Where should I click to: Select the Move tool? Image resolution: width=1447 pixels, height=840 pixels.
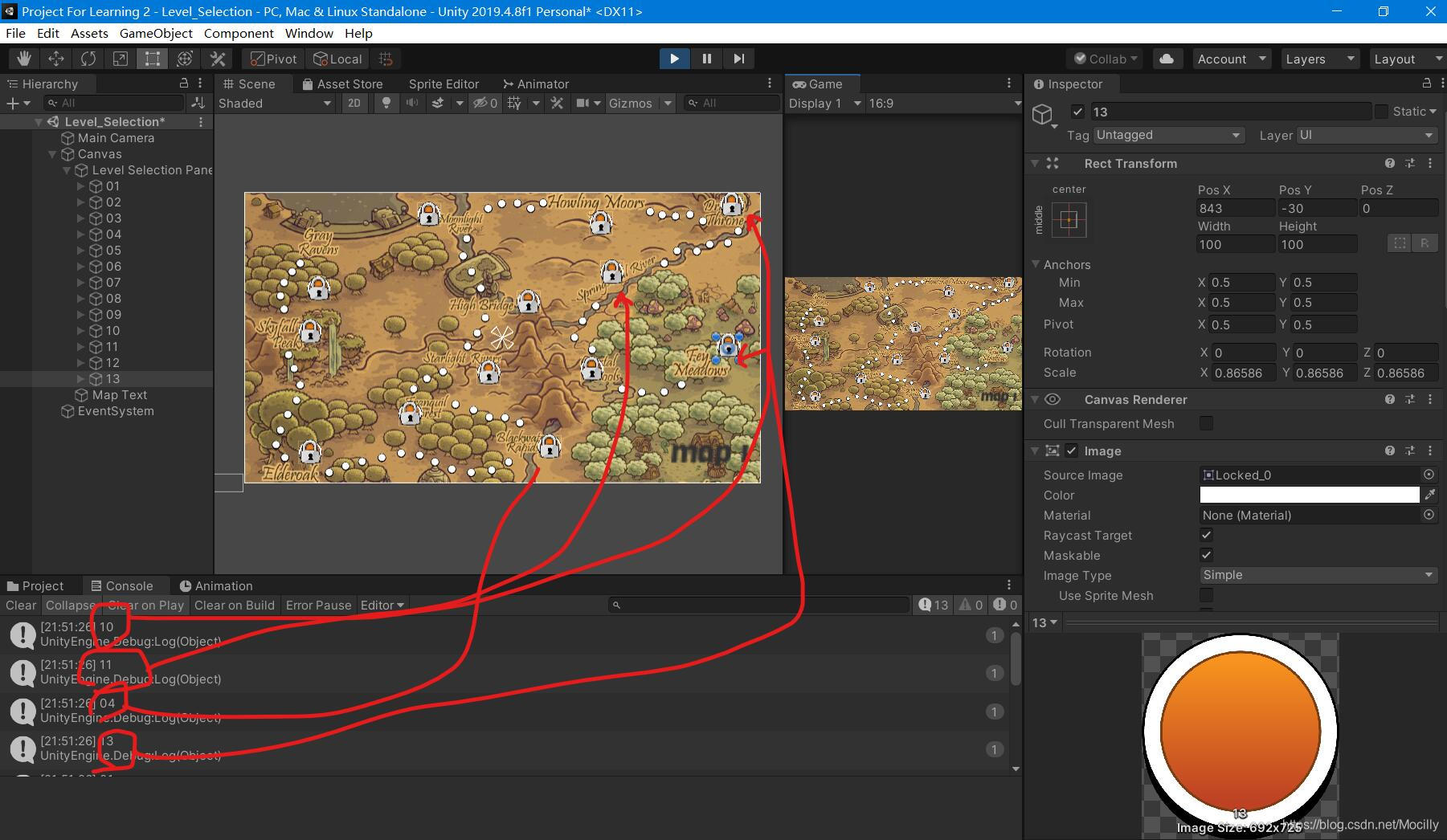[56, 59]
